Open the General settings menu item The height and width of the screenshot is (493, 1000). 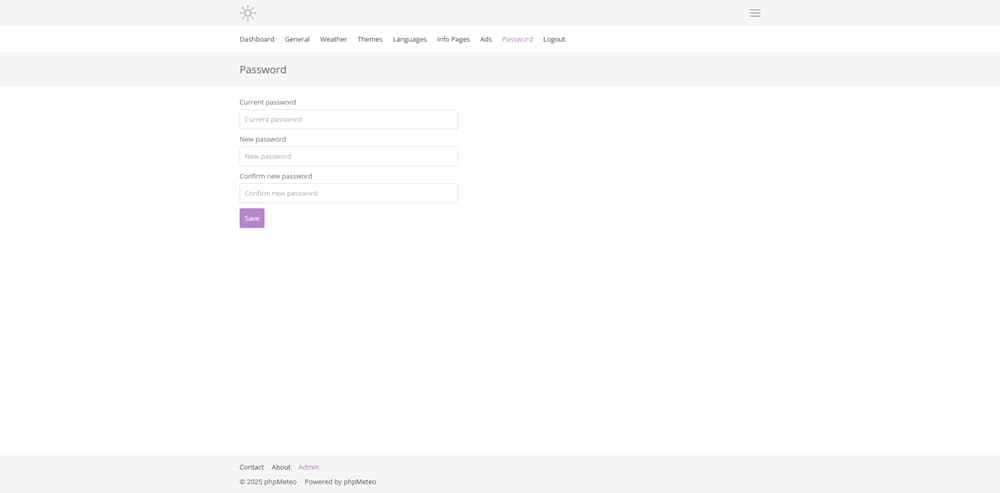point(297,39)
